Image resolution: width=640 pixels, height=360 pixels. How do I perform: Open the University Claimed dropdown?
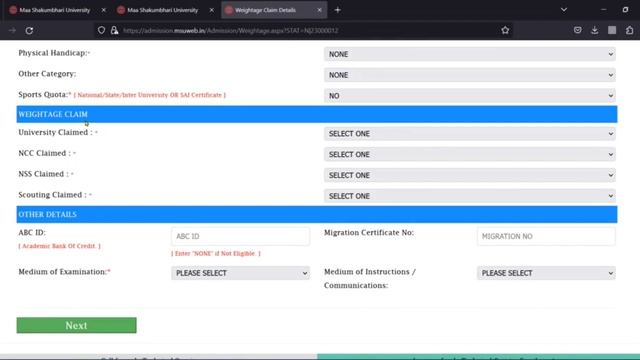470,134
